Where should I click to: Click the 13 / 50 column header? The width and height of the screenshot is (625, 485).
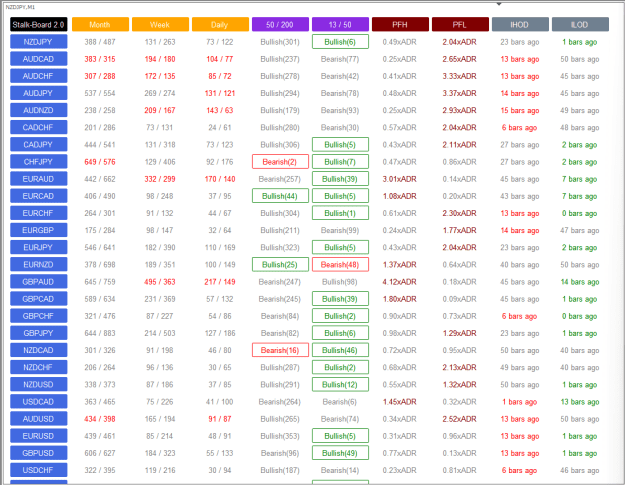click(x=340, y=24)
